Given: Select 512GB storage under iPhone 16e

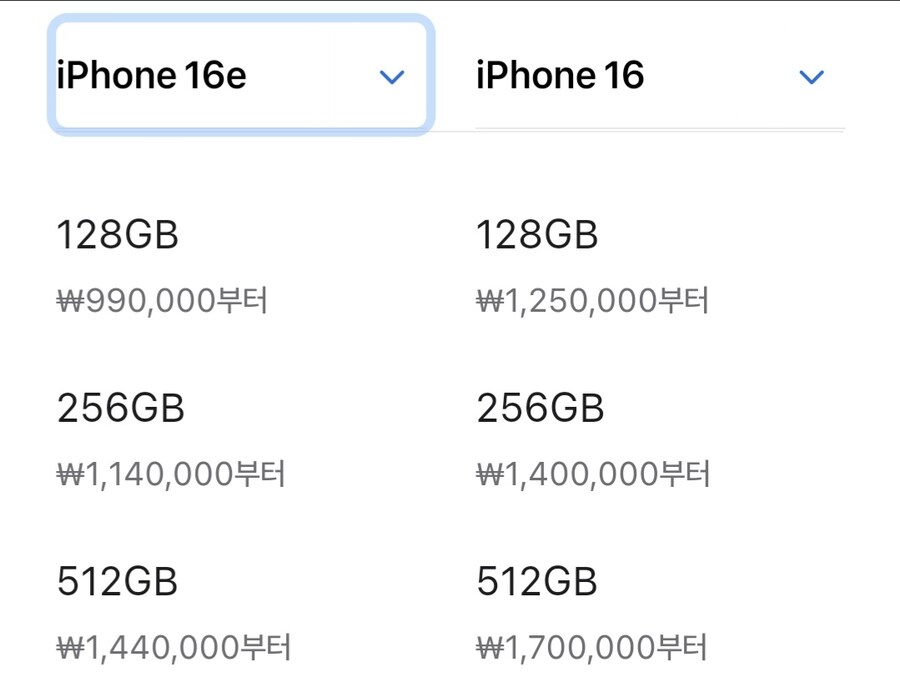Looking at the screenshot, I should (117, 582).
